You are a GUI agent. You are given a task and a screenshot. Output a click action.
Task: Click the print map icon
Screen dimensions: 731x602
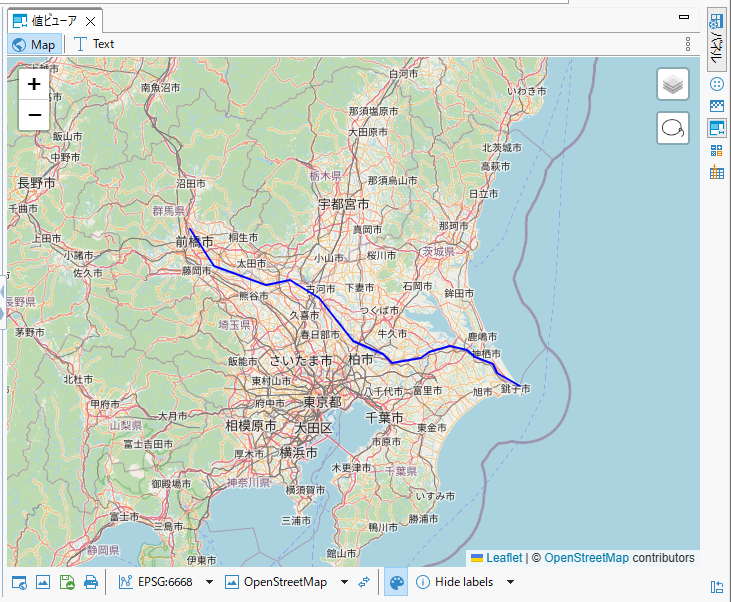[91, 583]
